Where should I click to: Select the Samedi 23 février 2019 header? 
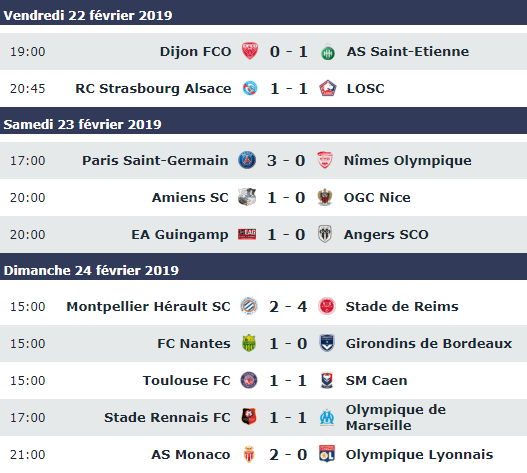264,124
